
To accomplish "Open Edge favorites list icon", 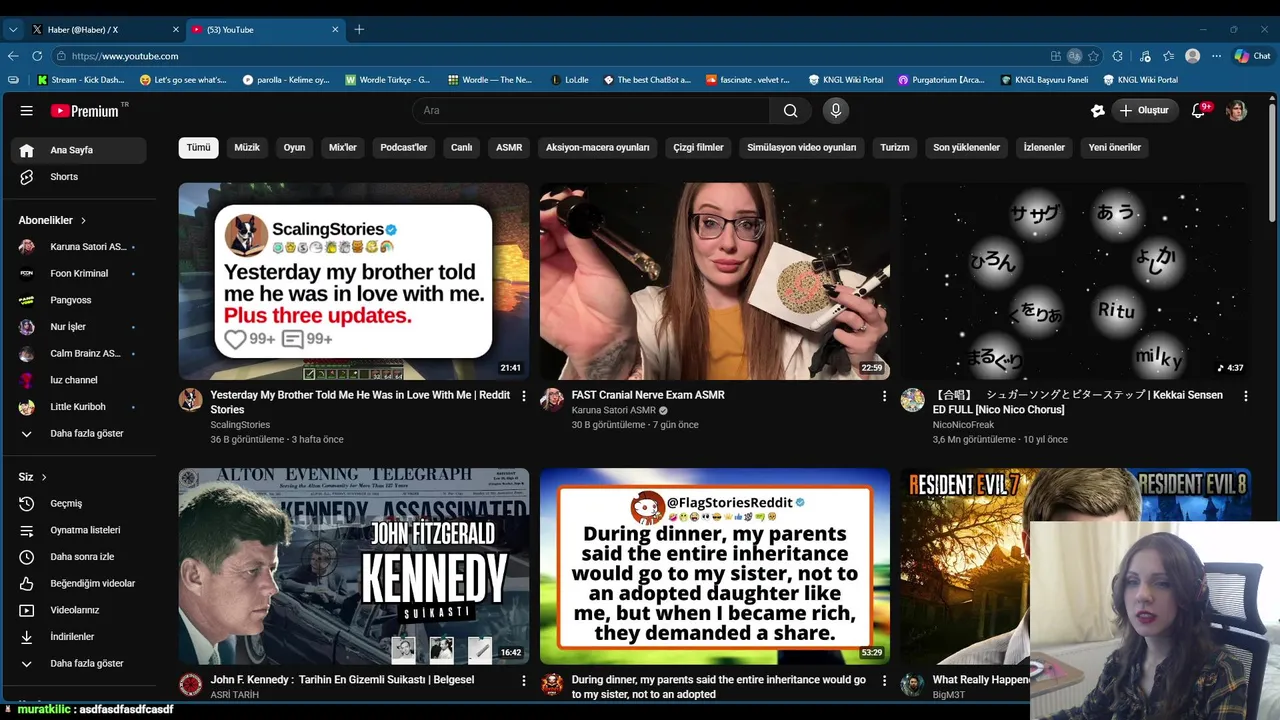I will (1168, 56).
